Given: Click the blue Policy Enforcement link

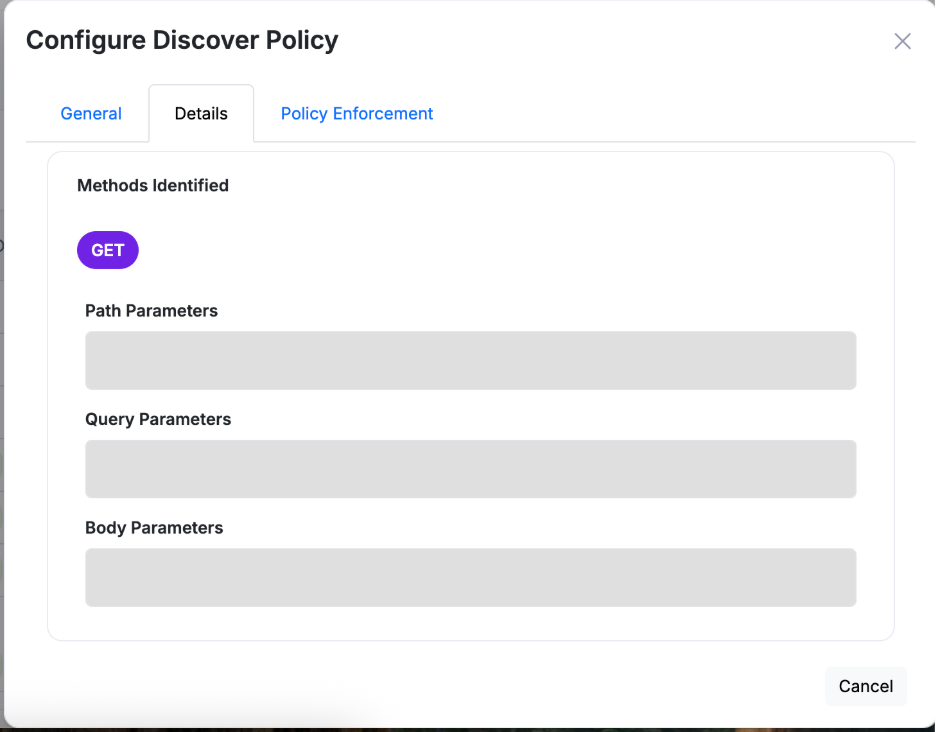Looking at the screenshot, I should (x=356, y=113).
